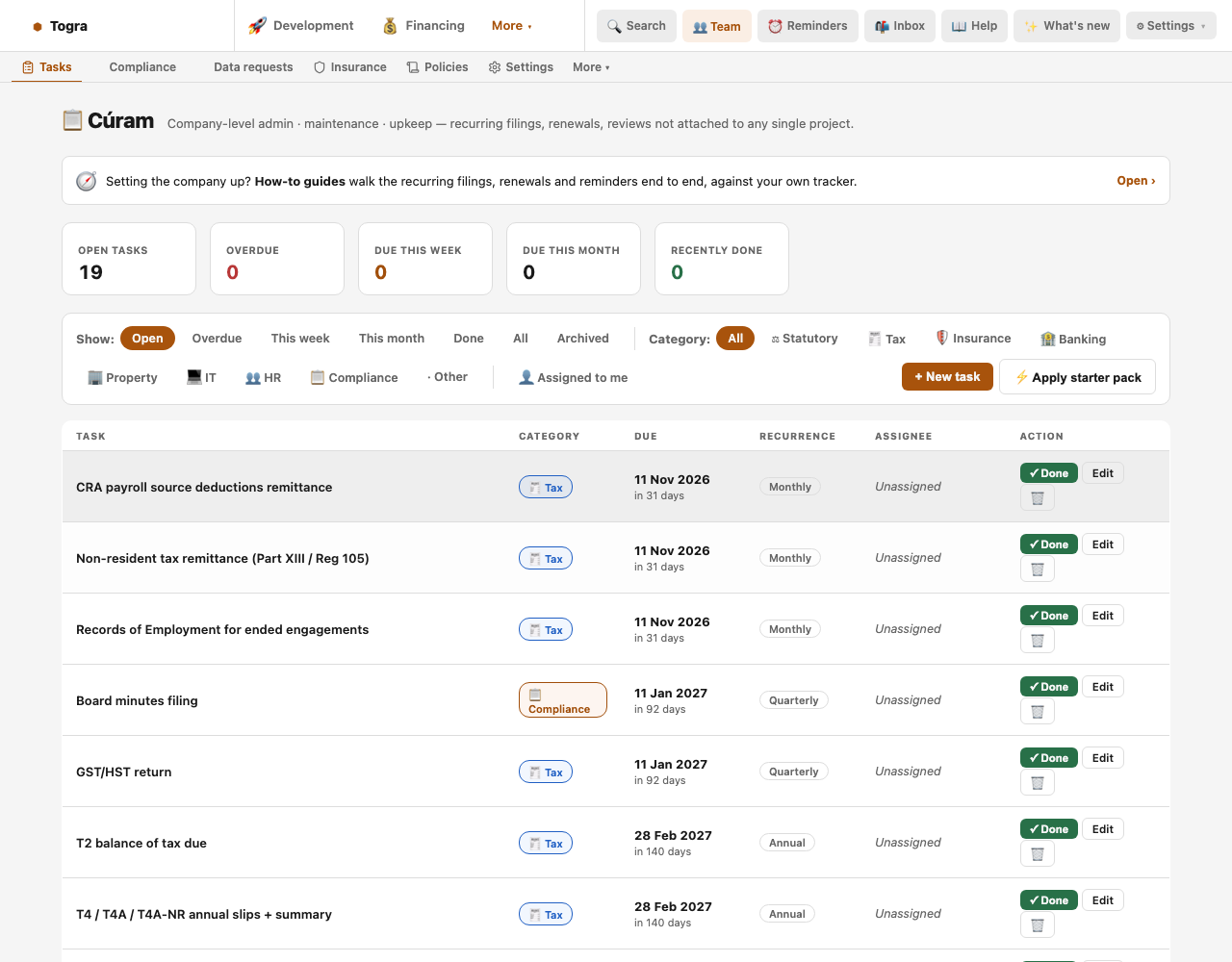1232x962 pixels.
Task: Delete the T2 balance of tax due task
Action: (x=1038, y=854)
